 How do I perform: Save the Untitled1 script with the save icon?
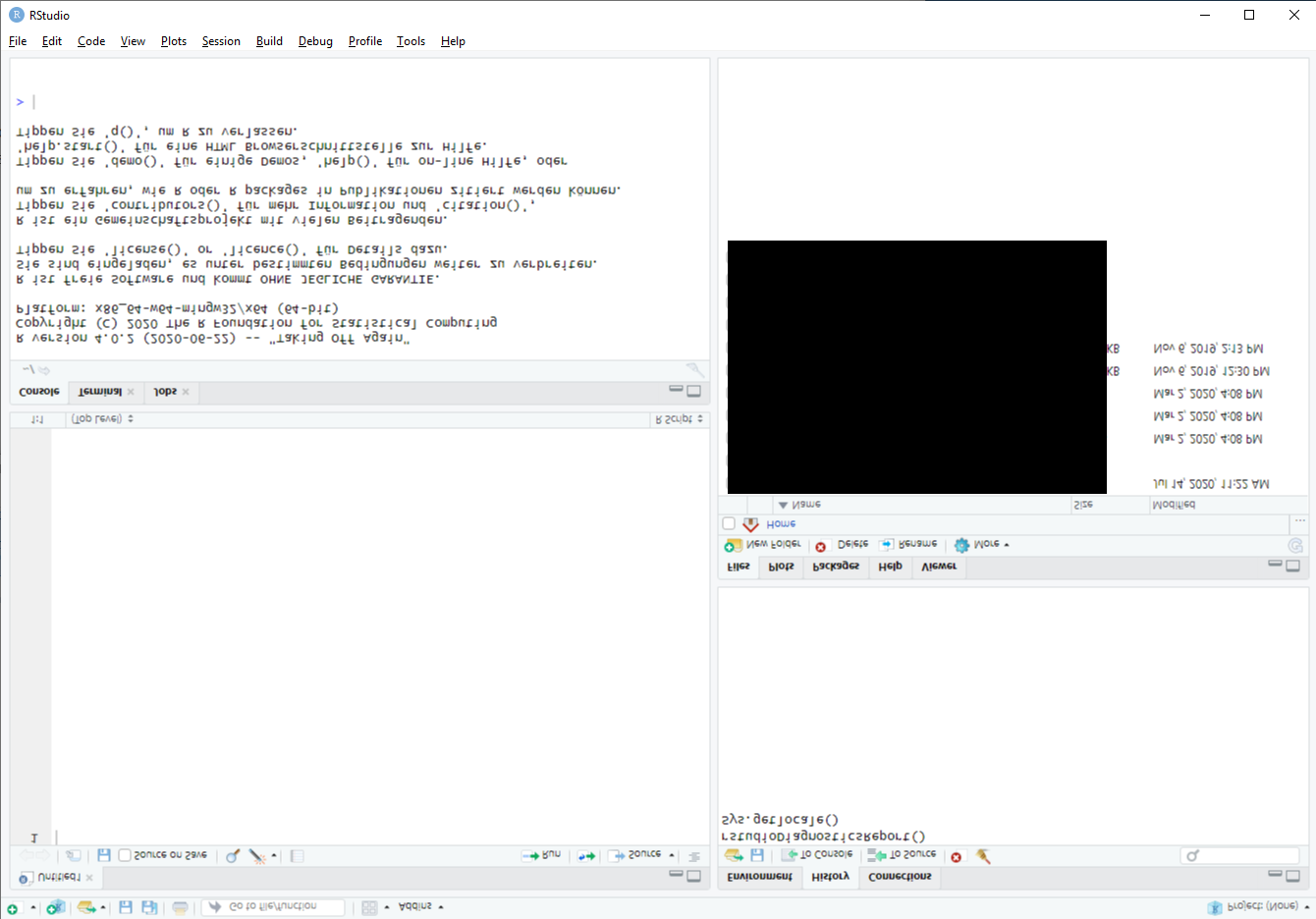coord(102,855)
